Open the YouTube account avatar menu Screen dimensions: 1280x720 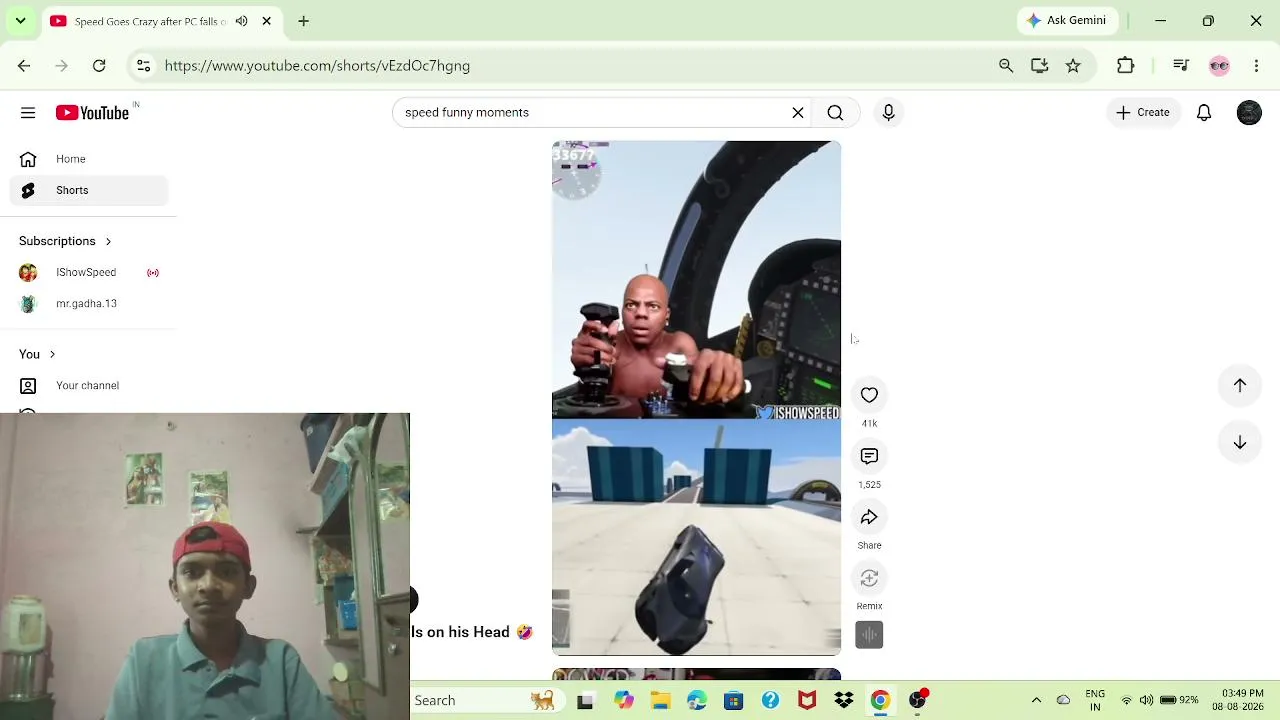click(x=1249, y=113)
